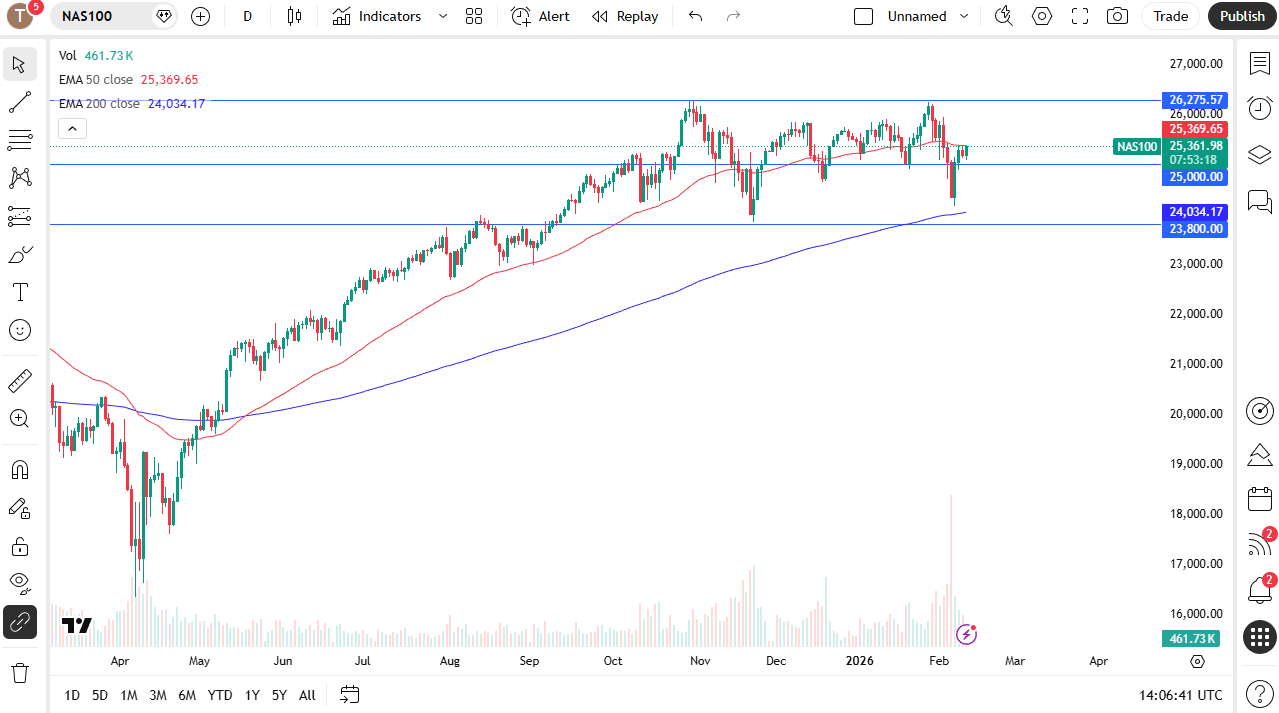Open the alerts clock panel
1279x713 pixels.
click(x=1260, y=108)
